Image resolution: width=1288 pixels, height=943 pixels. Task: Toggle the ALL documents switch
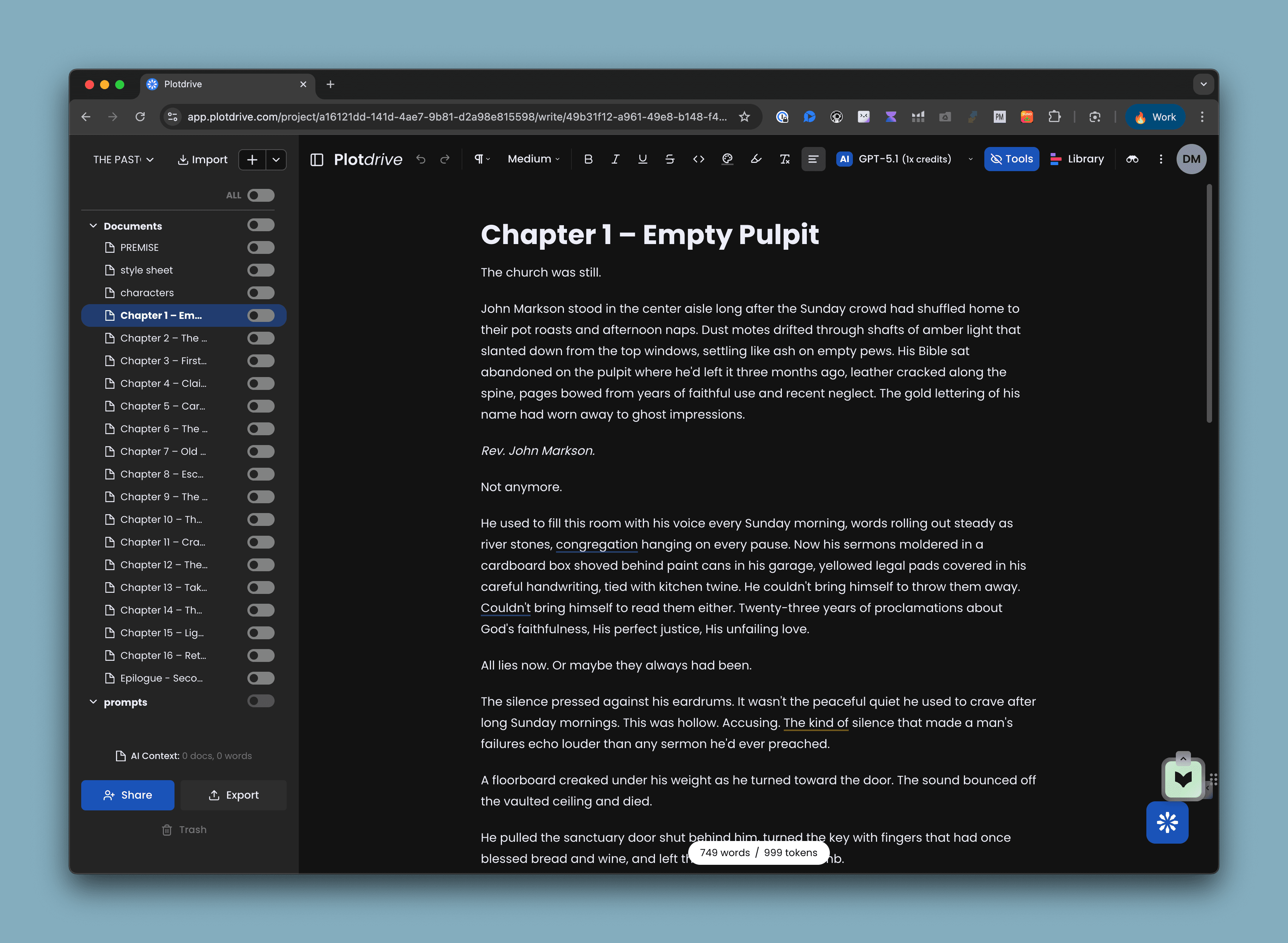pyautogui.click(x=261, y=195)
